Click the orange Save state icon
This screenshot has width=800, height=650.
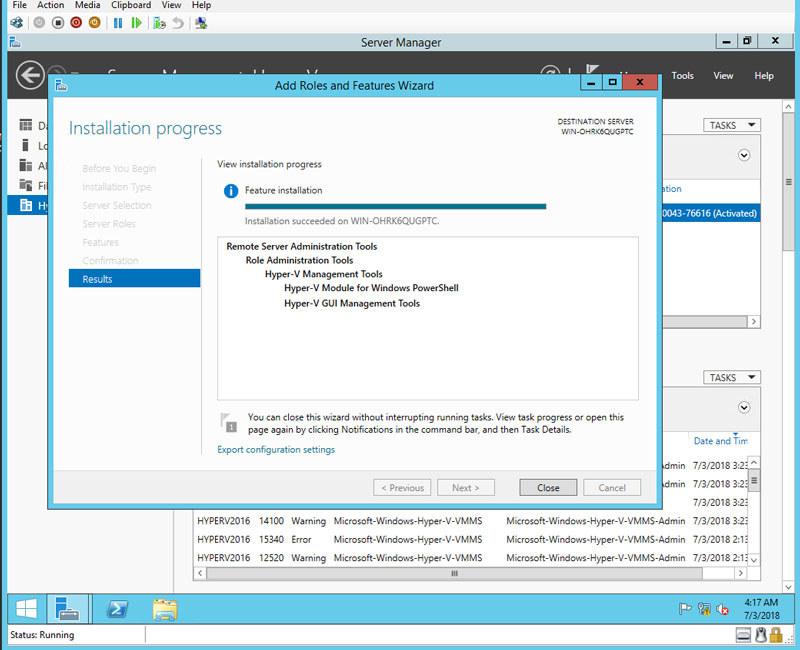click(94, 22)
